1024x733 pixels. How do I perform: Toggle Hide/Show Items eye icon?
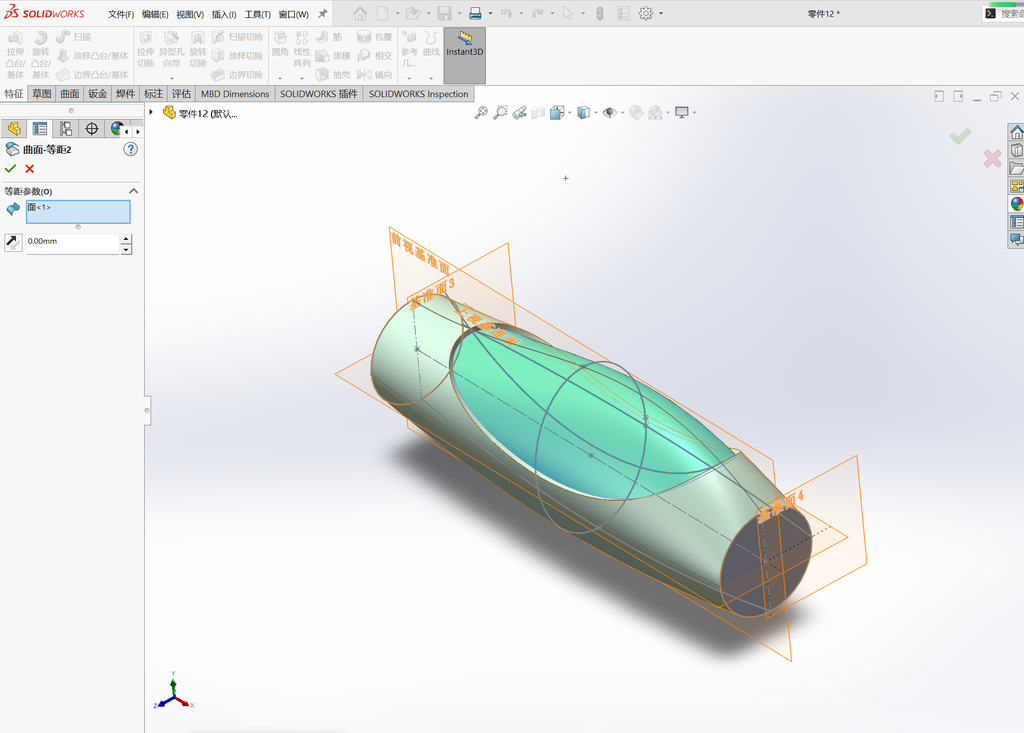click(x=609, y=112)
